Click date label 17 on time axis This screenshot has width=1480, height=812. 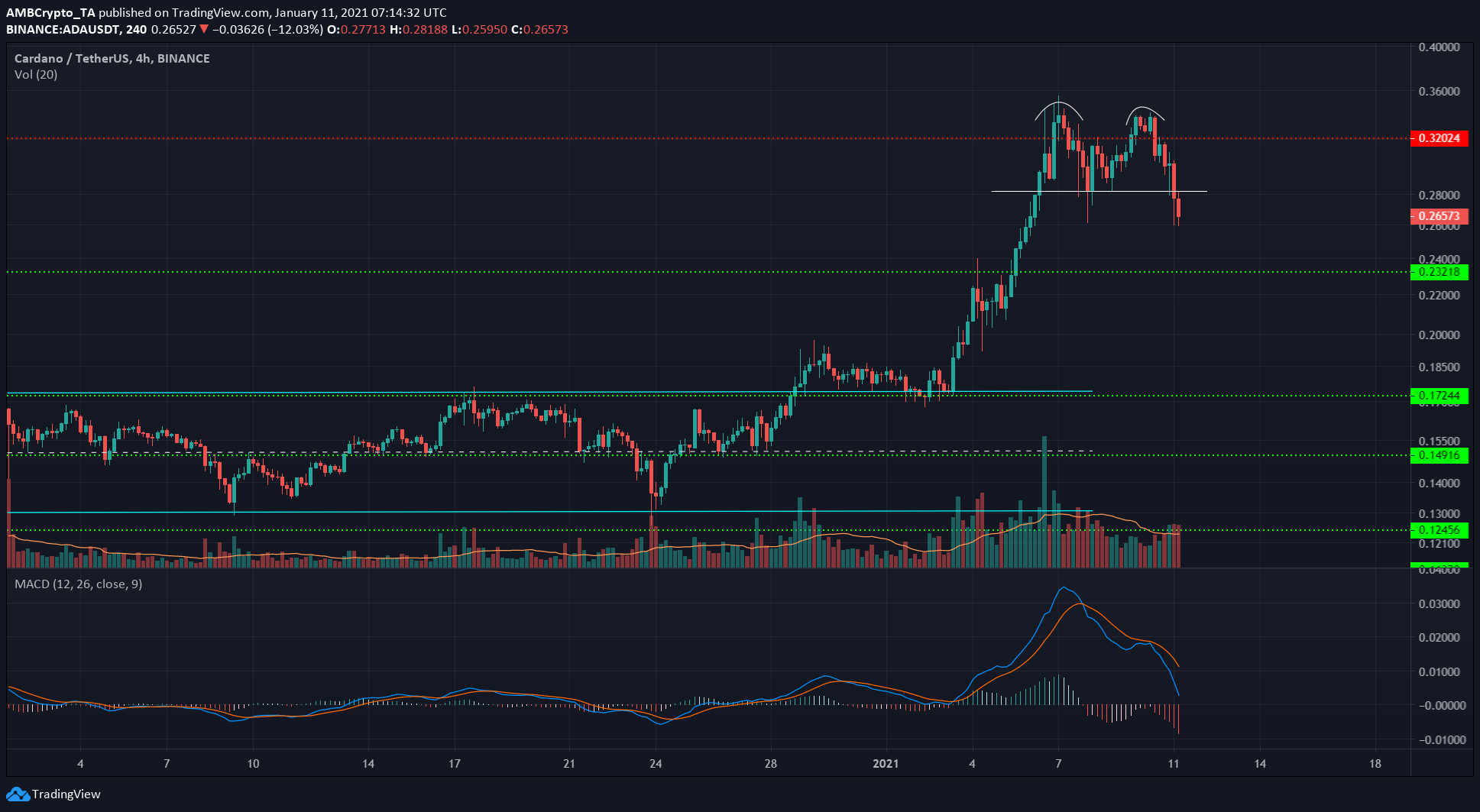click(455, 763)
